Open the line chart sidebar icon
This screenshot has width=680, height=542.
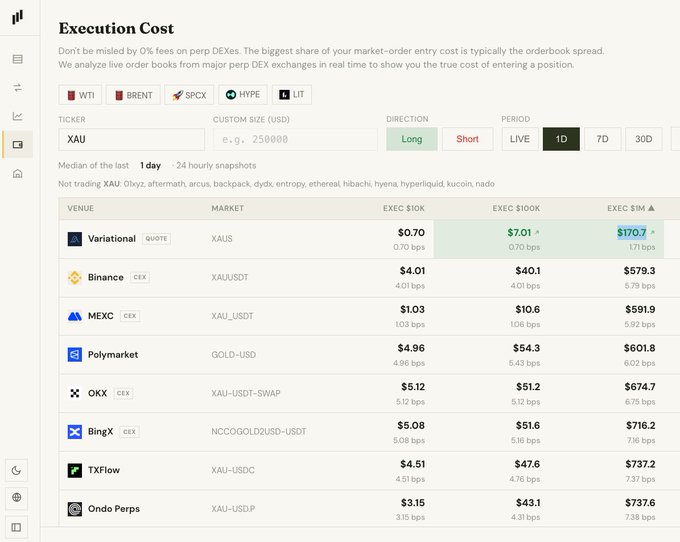tap(17, 116)
